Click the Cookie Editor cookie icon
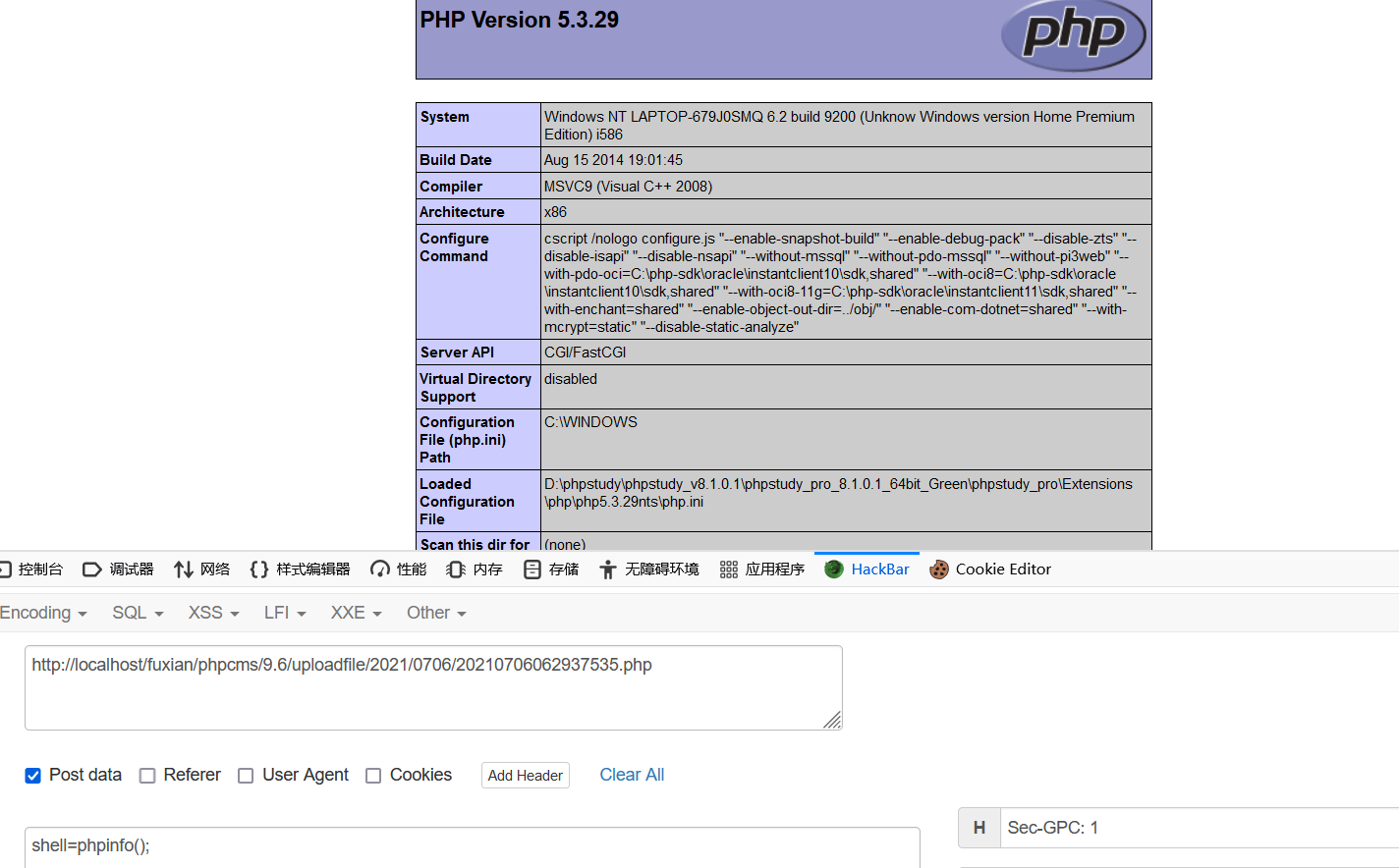The height and width of the screenshot is (868, 1399). 939,570
